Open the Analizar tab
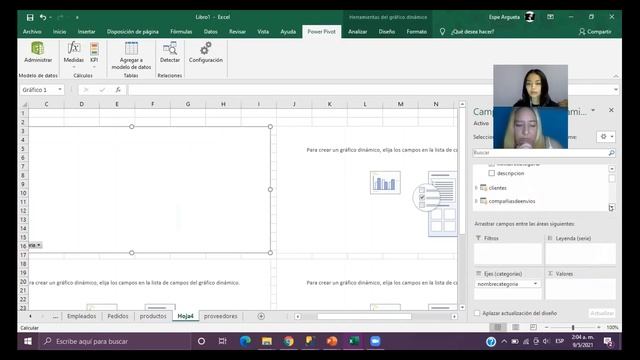This screenshot has width=640, height=360. point(358,31)
